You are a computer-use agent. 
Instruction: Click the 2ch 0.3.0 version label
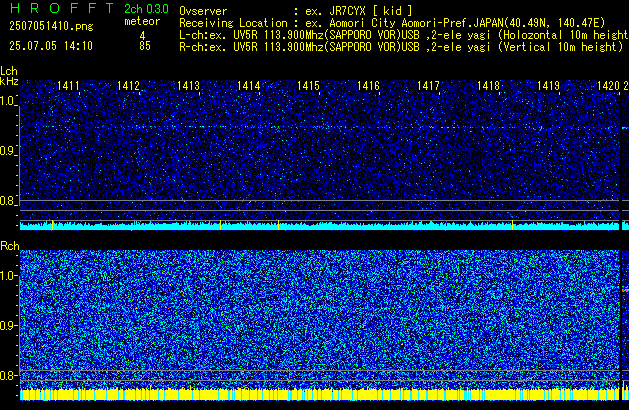(146, 9)
